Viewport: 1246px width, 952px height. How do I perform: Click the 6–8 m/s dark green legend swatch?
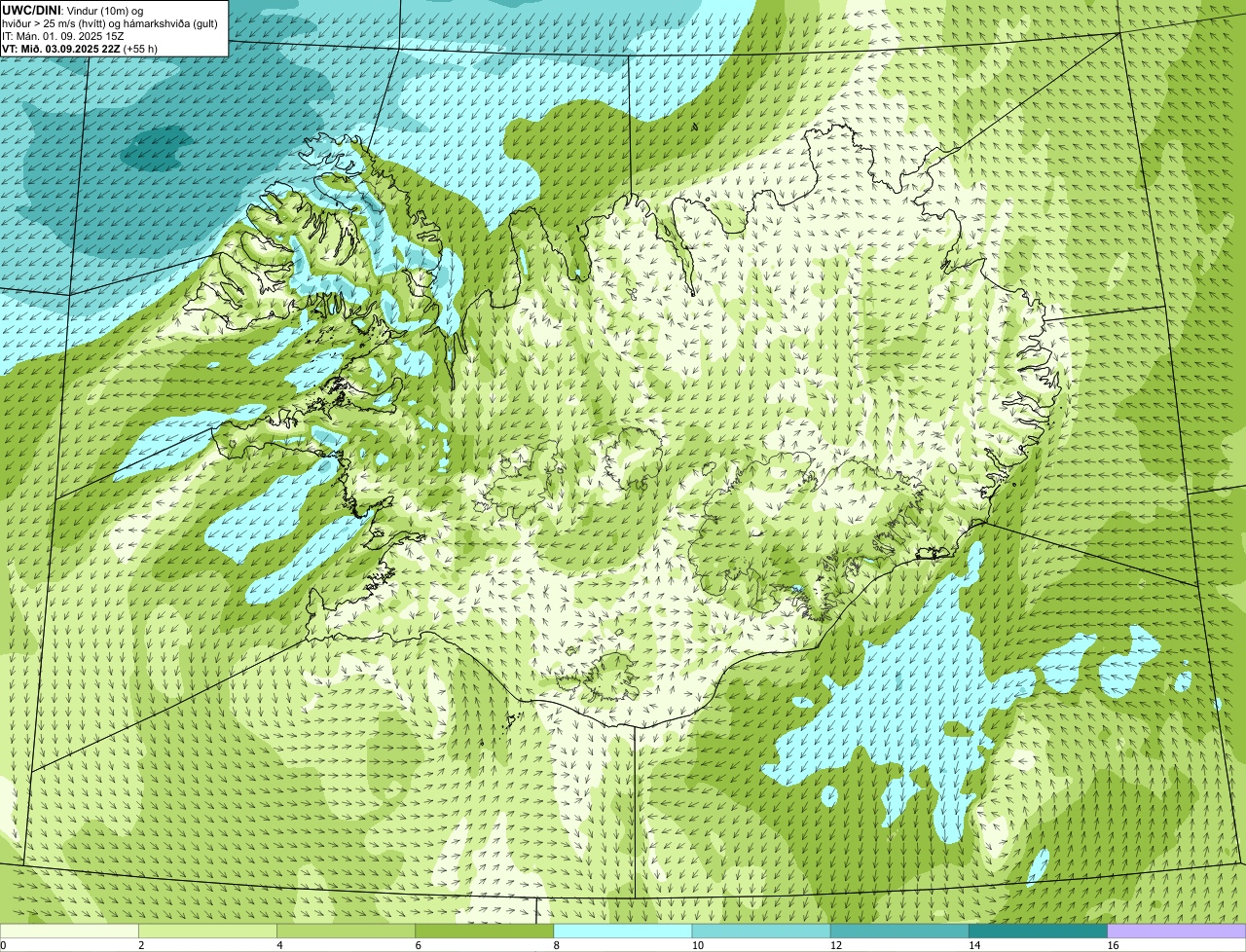[x=484, y=932]
